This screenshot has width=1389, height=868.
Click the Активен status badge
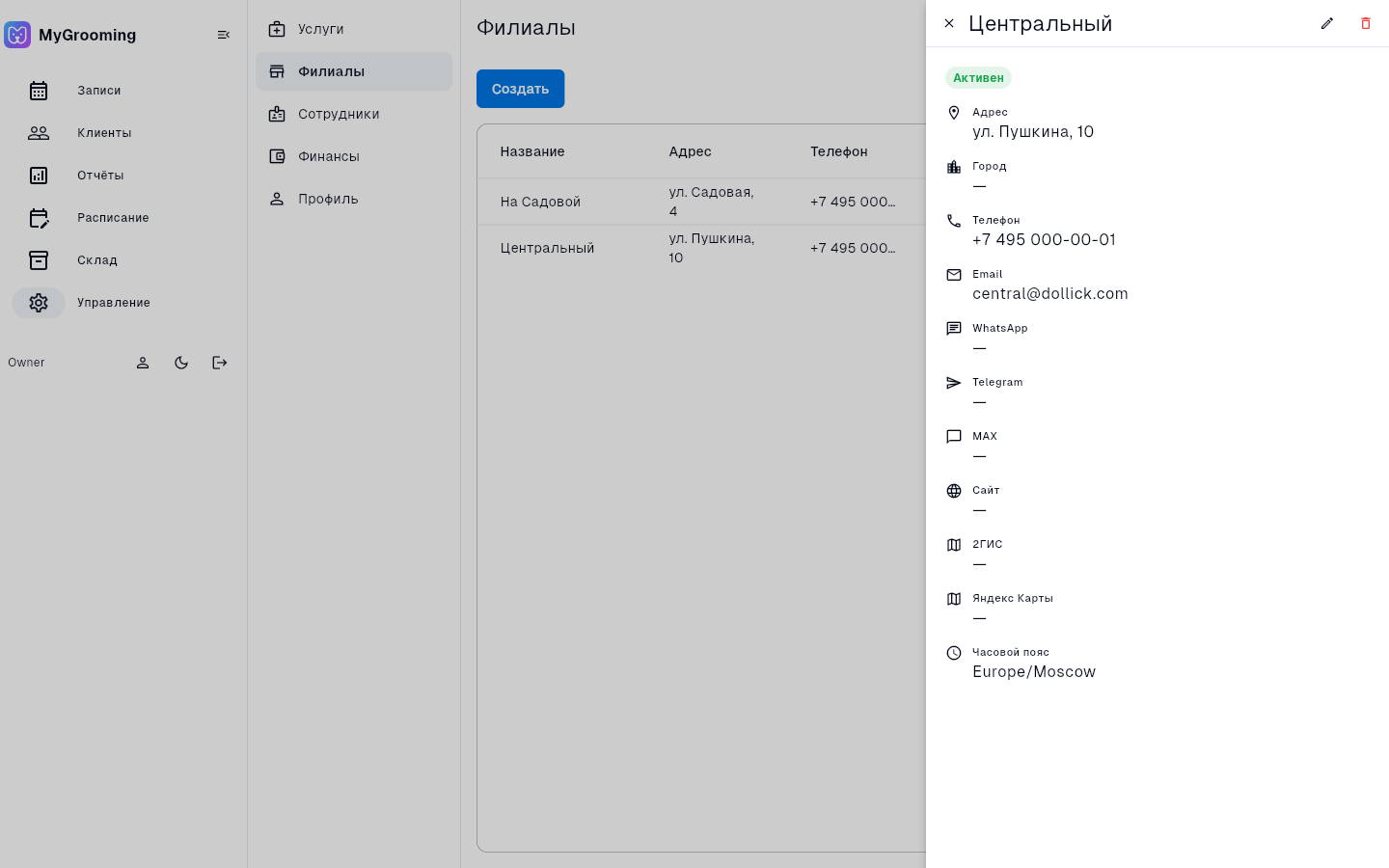pyautogui.click(x=978, y=78)
